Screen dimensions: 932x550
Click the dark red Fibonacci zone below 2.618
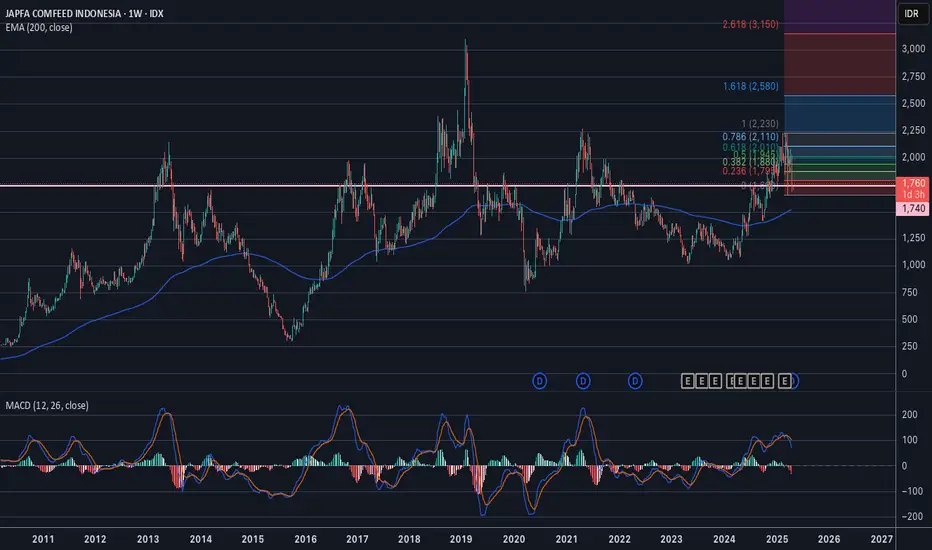pos(839,64)
